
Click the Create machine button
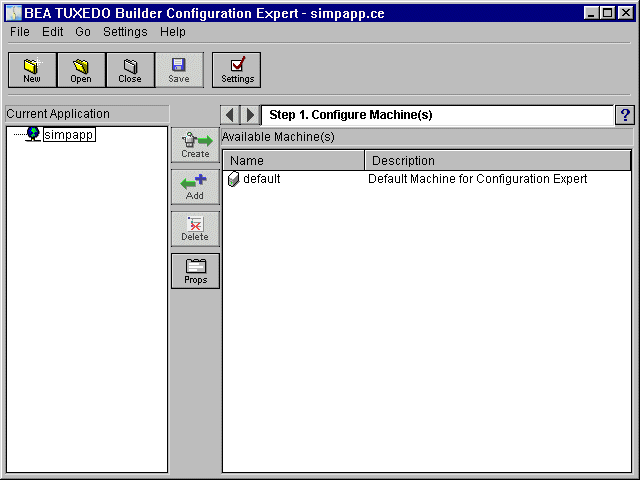pyautogui.click(x=196, y=145)
